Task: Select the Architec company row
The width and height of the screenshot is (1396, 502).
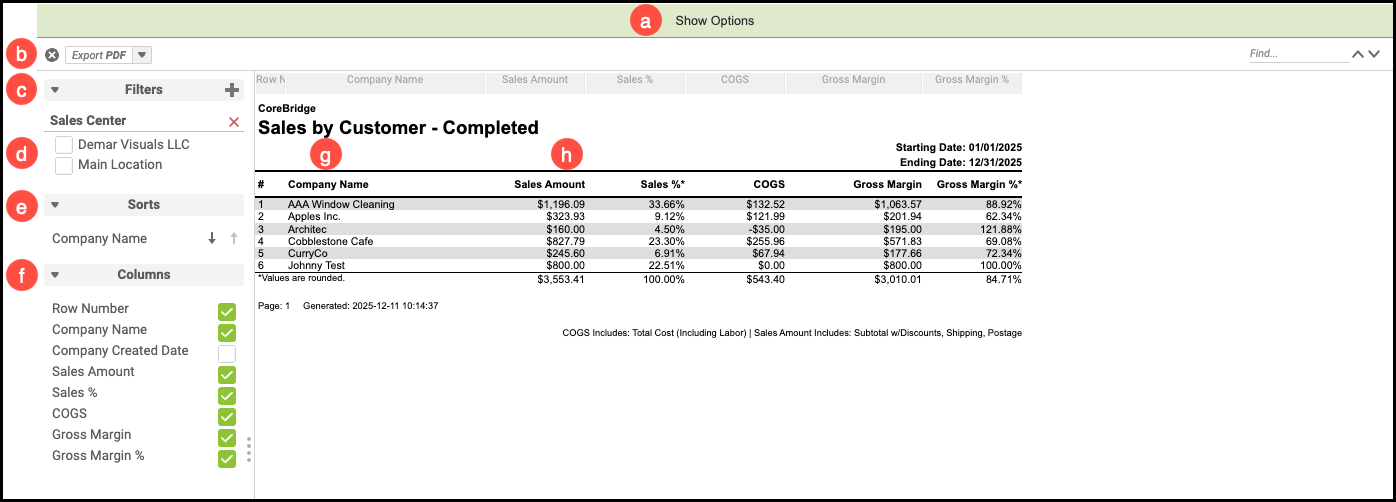Action: pos(640,228)
